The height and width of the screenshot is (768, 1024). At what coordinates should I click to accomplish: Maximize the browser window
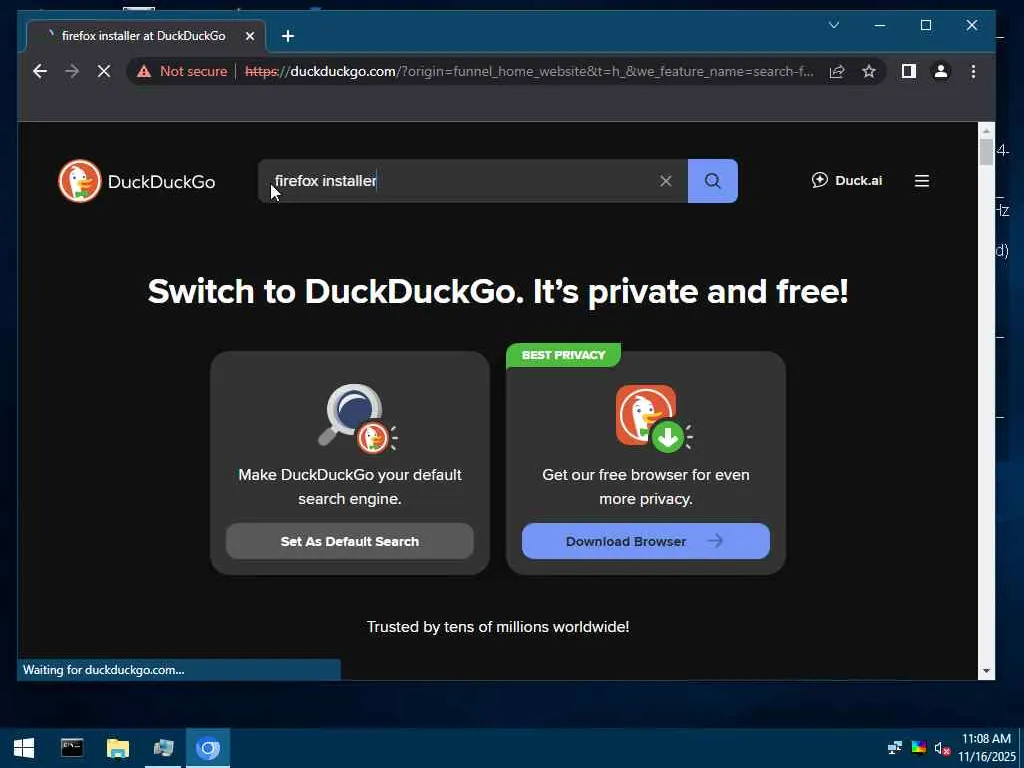tap(925, 25)
